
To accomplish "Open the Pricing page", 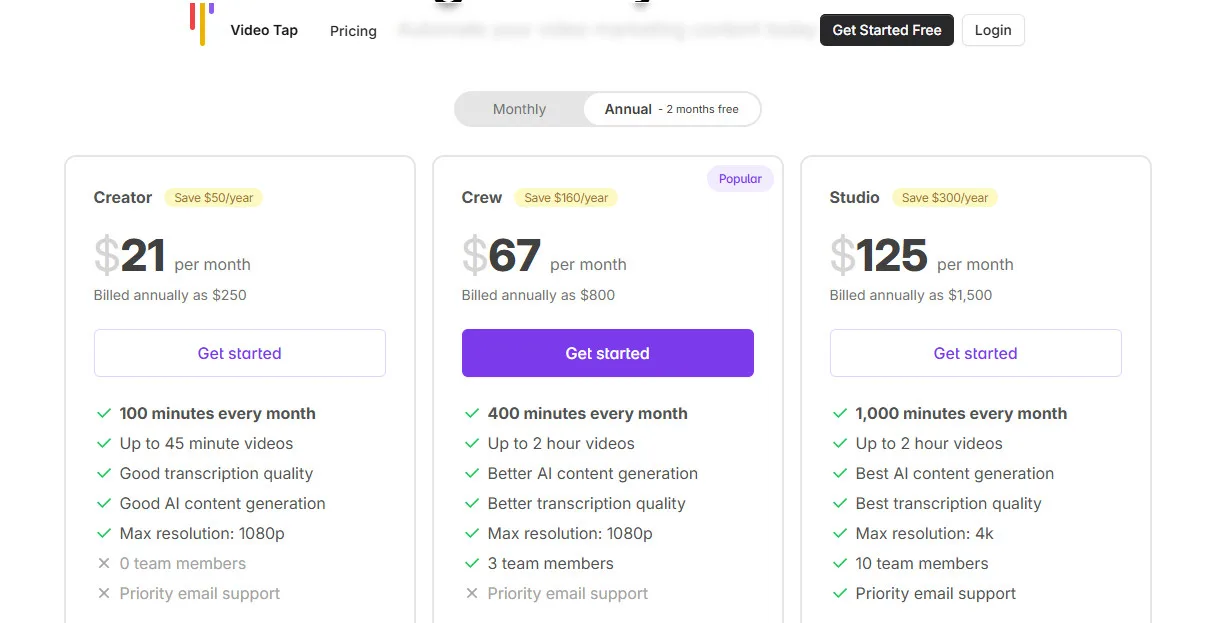I will pyautogui.click(x=353, y=31).
